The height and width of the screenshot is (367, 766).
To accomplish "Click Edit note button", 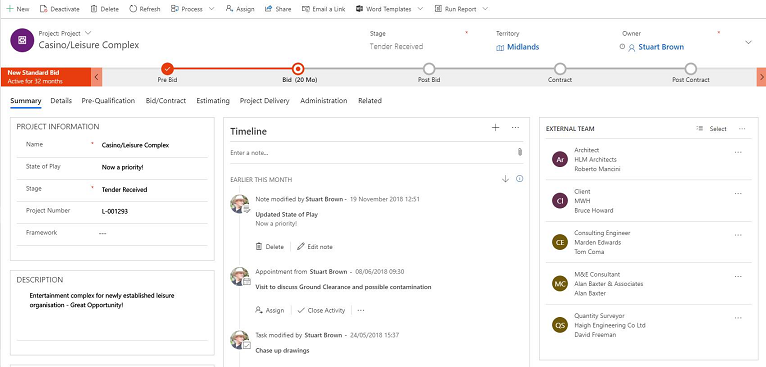I will click(x=315, y=247).
